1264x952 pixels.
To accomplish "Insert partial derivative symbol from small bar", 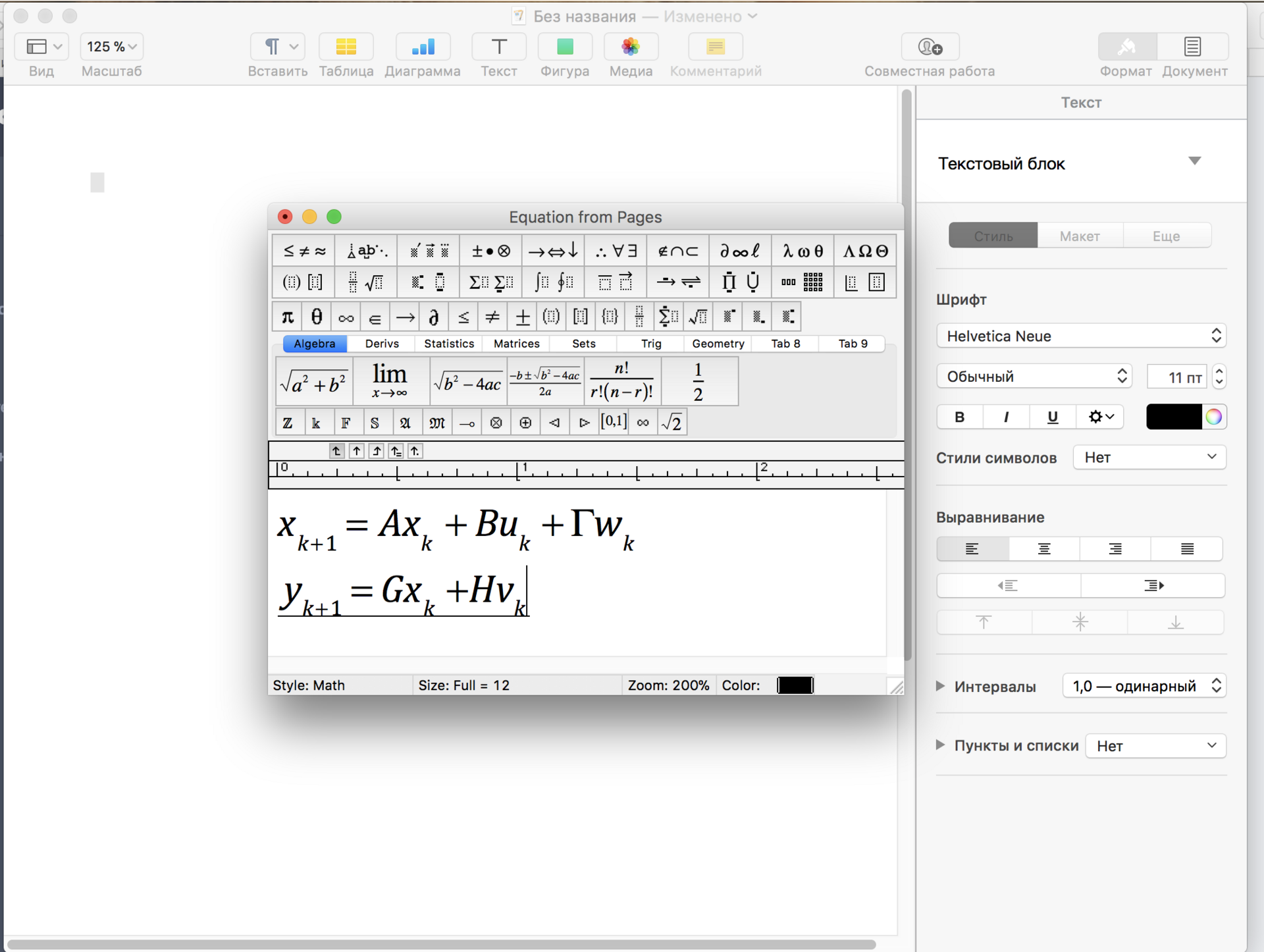I will pos(434,317).
